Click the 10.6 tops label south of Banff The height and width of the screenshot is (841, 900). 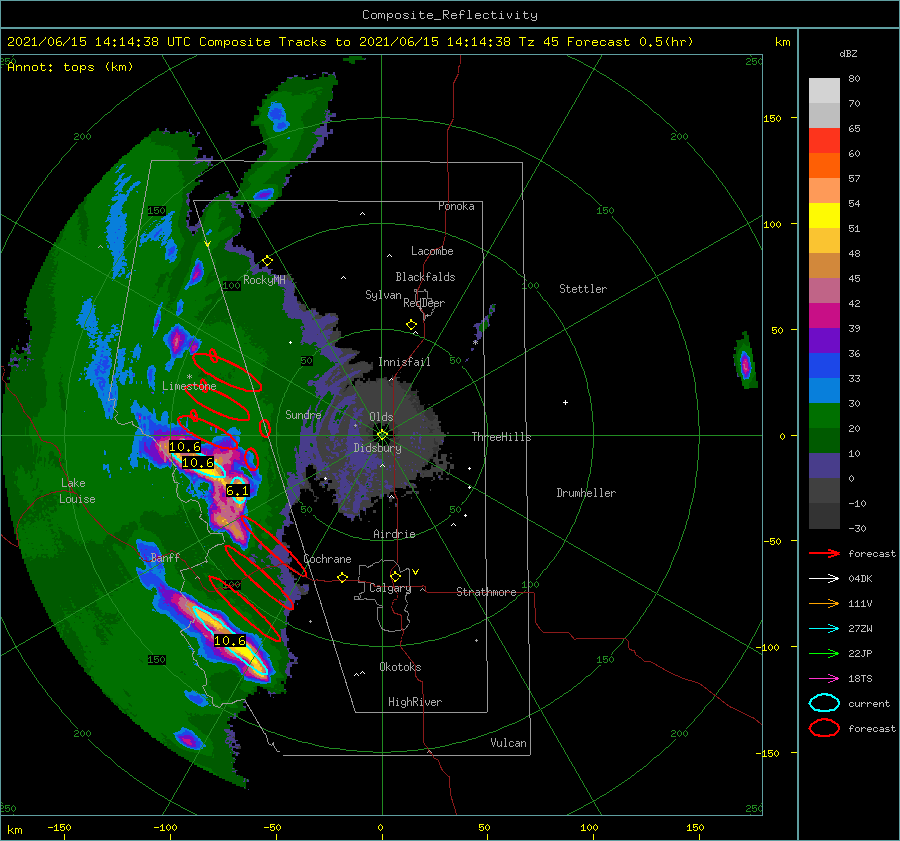click(x=230, y=641)
